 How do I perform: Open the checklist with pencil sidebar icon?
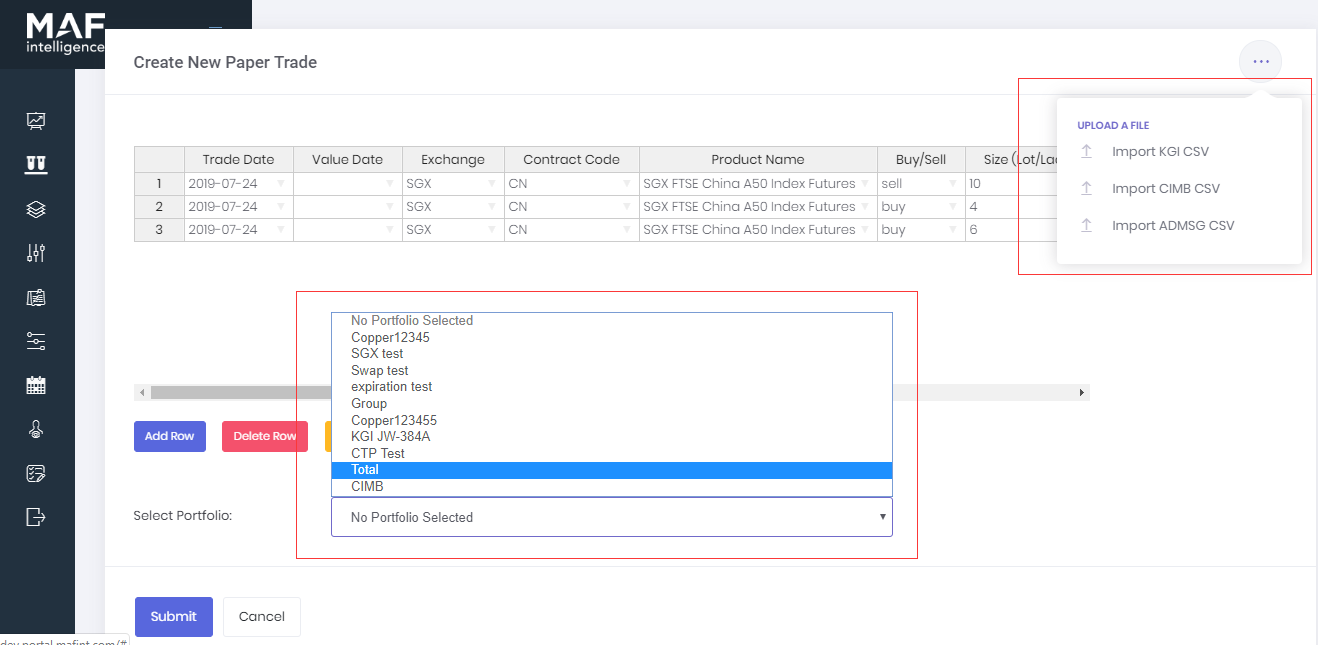click(x=36, y=473)
